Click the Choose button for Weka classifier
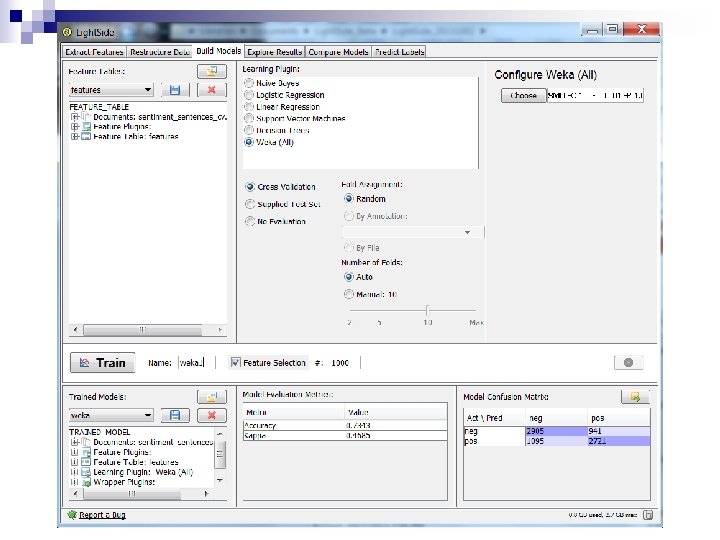Screen dimensions: 720x540 click(523, 96)
